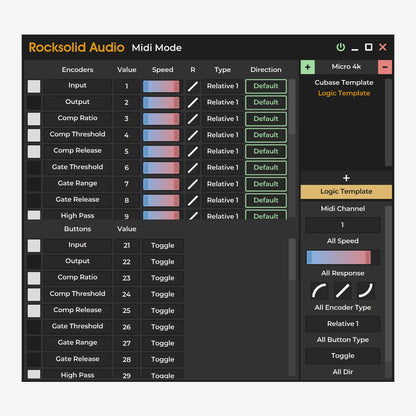Toggle the checkbox beside Input button row
The width and height of the screenshot is (416, 416).
(x=34, y=246)
